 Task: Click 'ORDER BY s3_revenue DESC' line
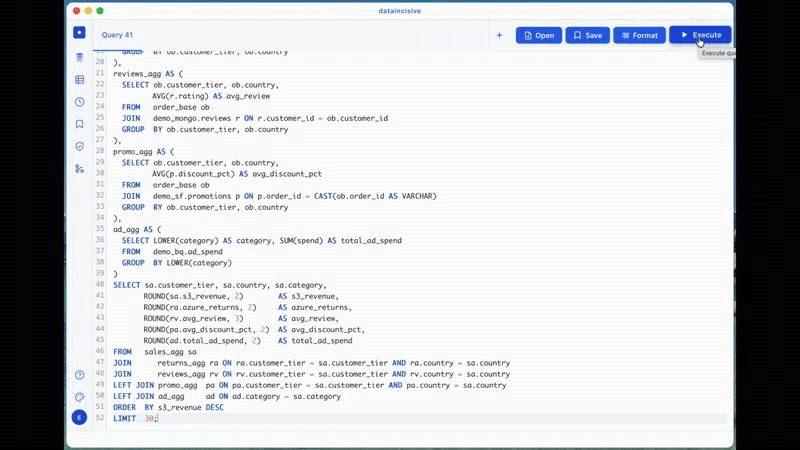click(x=168, y=407)
